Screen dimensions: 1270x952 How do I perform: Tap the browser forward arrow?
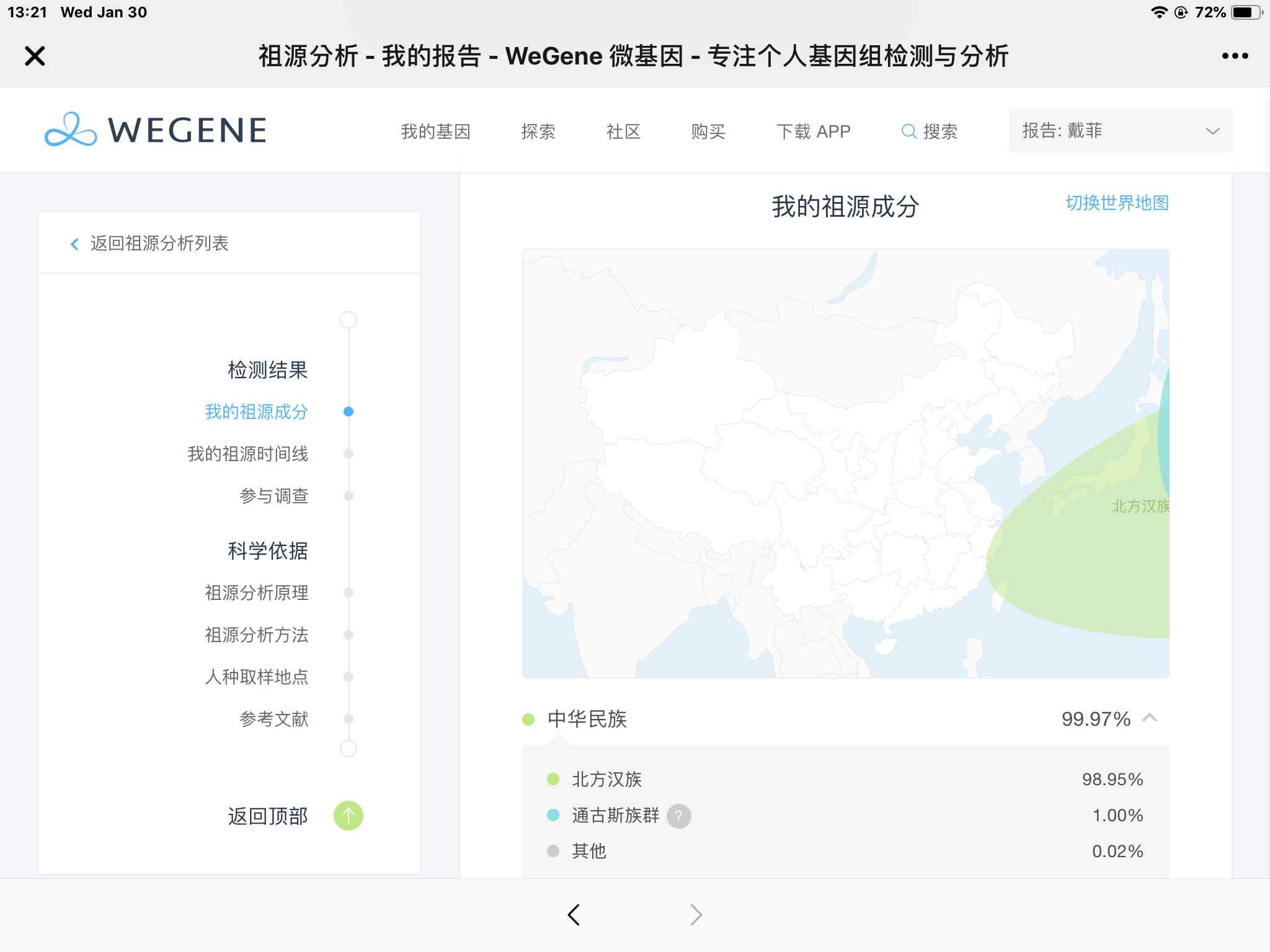tap(696, 915)
